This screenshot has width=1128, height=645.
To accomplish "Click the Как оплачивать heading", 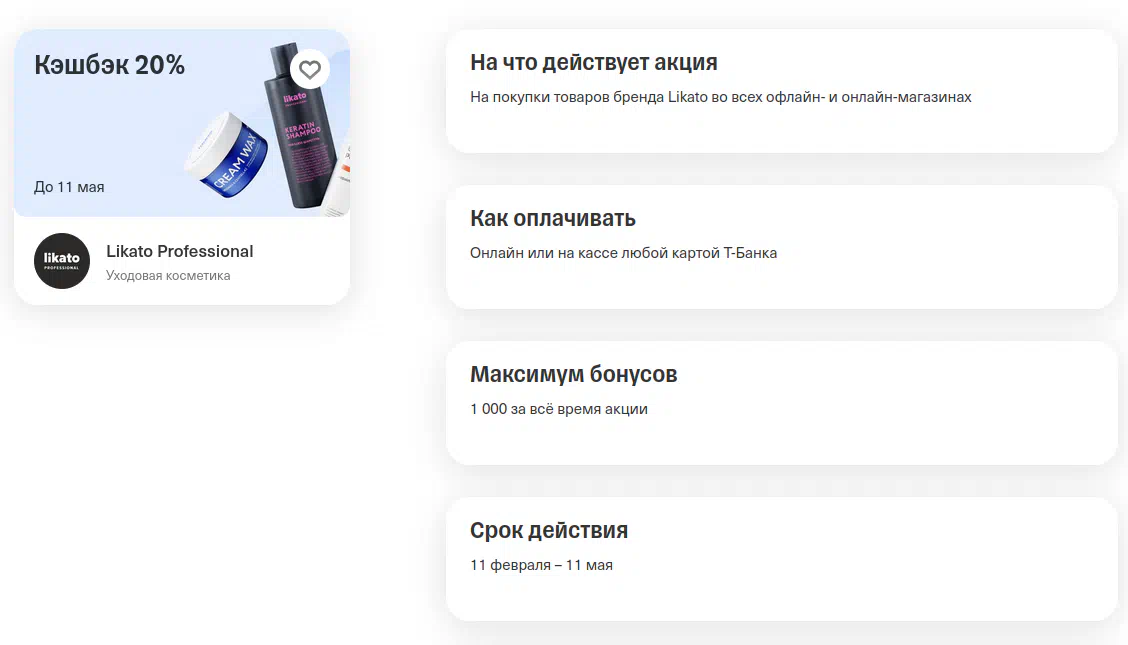I will [x=552, y=218].
